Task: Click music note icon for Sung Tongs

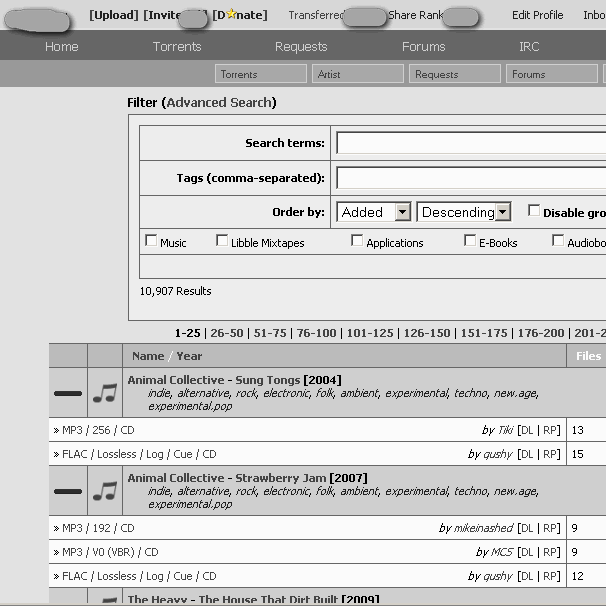Action: pyautogui.click(x=105, y=393)
